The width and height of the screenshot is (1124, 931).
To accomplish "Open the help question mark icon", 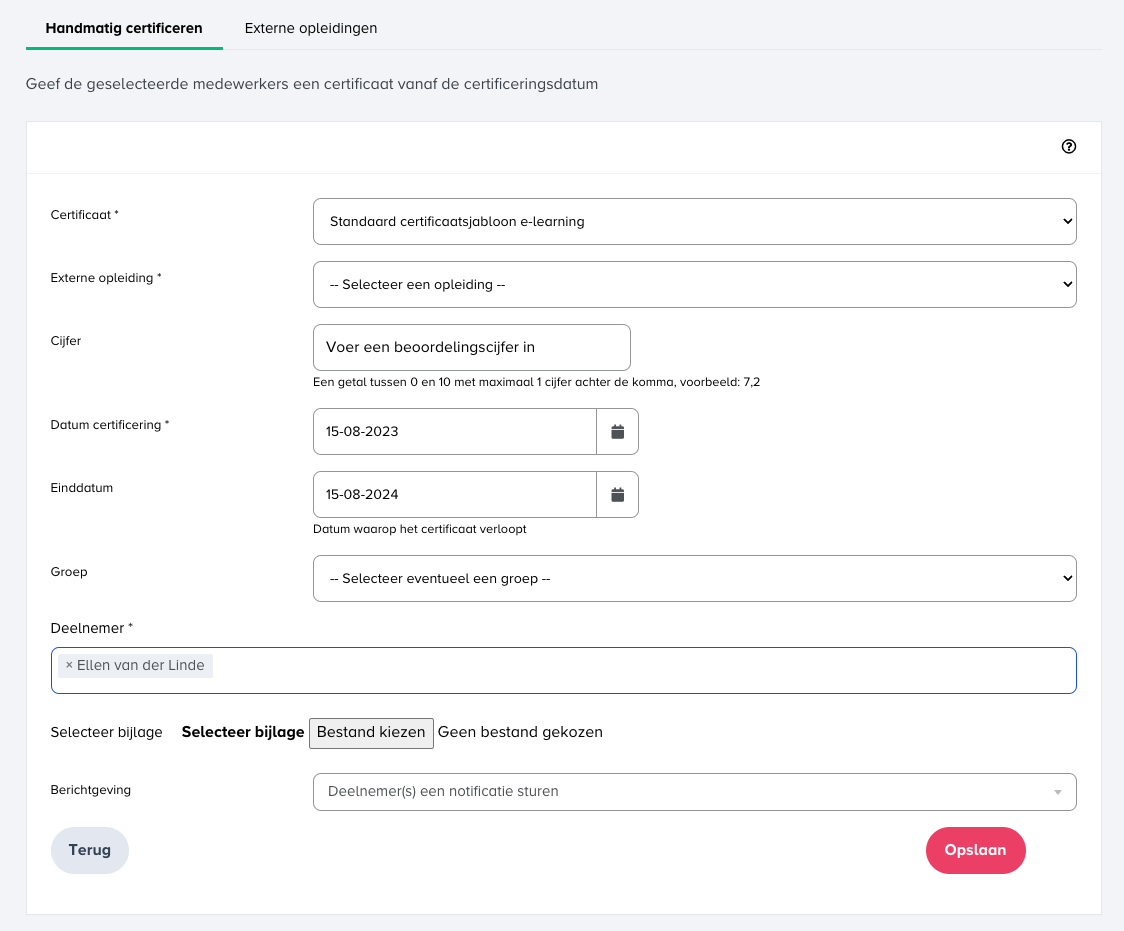I will [x=1069, y=147].
